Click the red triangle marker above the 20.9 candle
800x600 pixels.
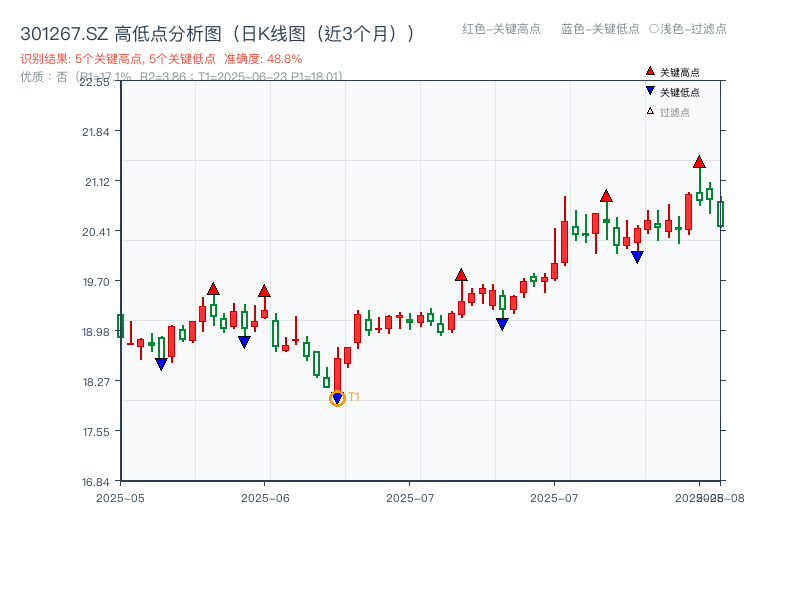point(606,196)
